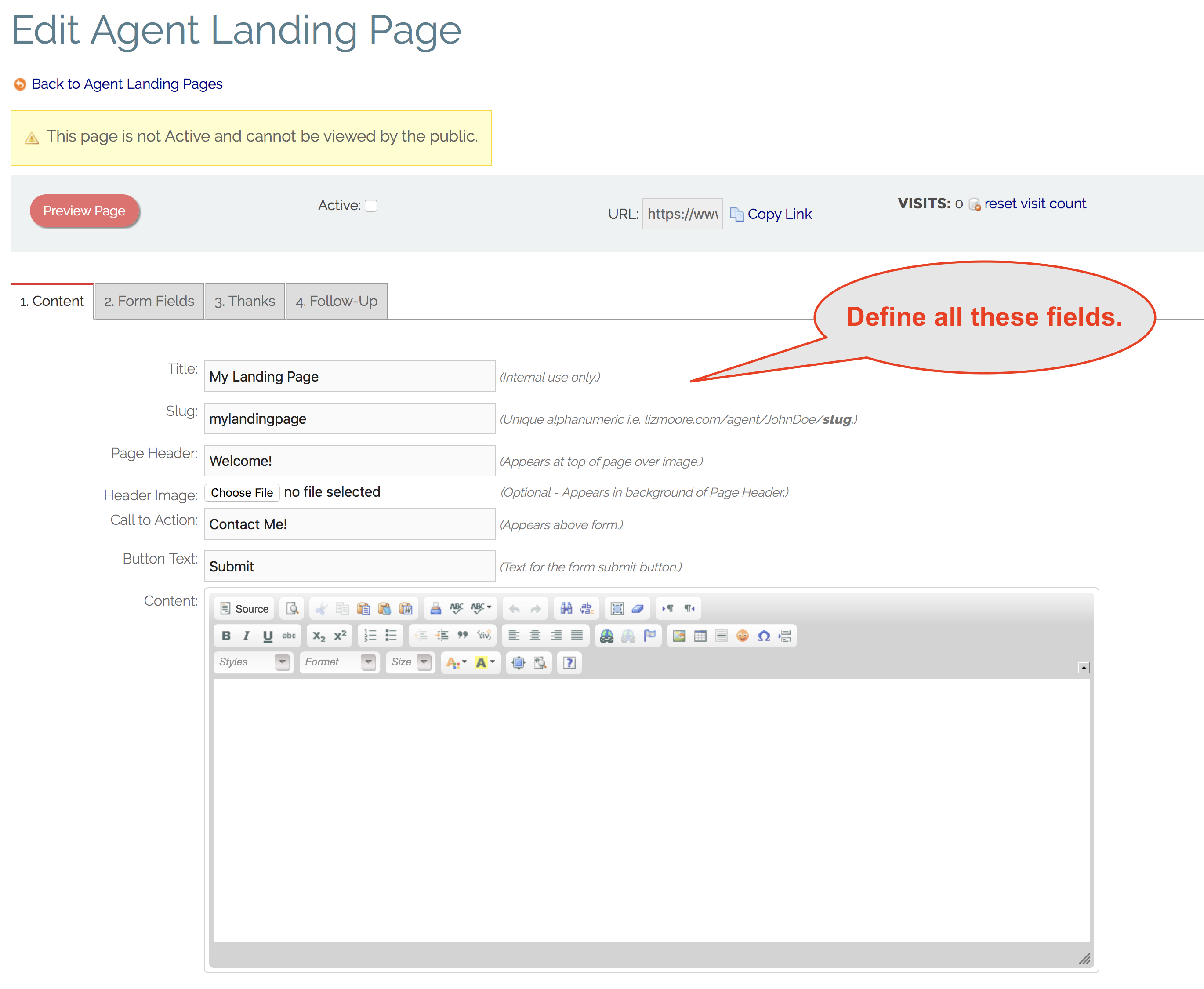This screenshot has height=989, width=1204.
Task: Enable the Active checkbox
Action: point(371,206)
